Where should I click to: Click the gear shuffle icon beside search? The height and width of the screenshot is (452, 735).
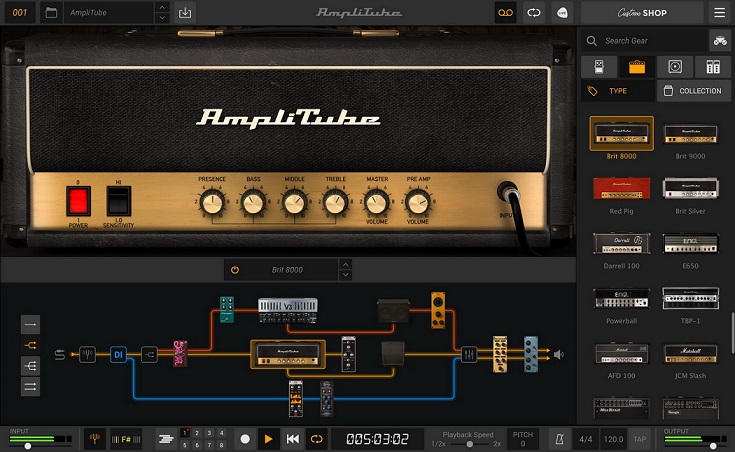pos(720,41)
